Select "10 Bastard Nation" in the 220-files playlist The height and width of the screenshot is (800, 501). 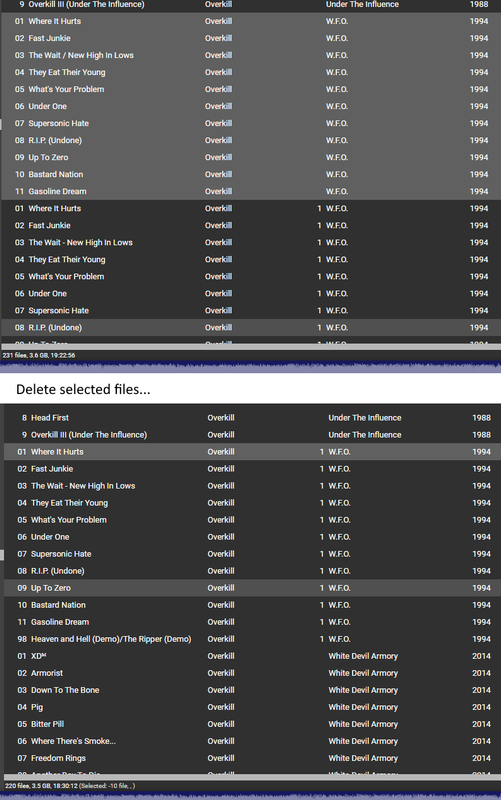pos(253,605)
